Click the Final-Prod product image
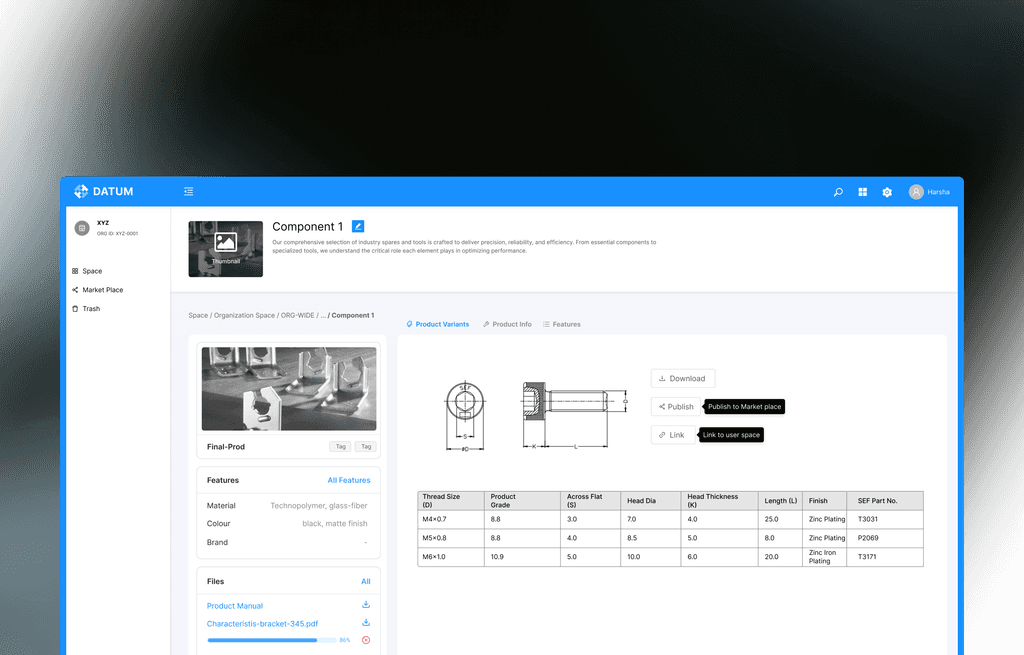This screenshot has width=1024, height=655. point(288,388)
